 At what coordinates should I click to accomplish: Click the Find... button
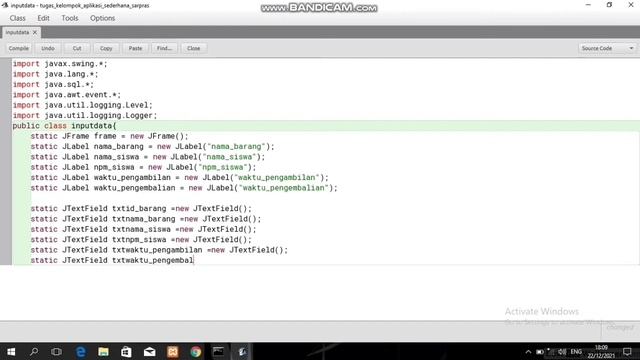click(x=164, y=48)
